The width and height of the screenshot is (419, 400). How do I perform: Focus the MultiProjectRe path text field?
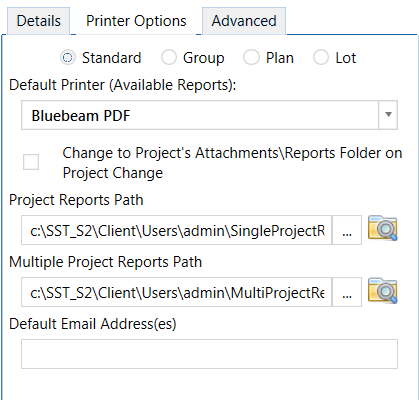[x=177, y=292]
